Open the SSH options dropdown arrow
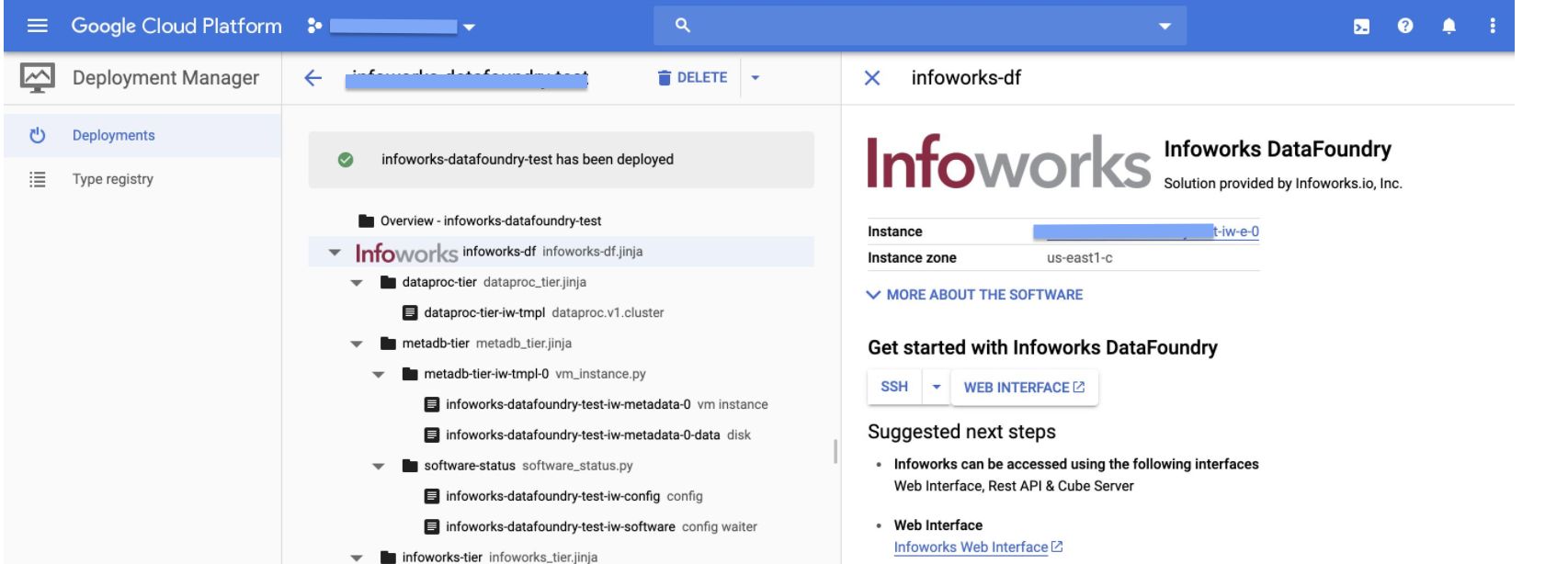1568x564 pixels. click(937, 387)
